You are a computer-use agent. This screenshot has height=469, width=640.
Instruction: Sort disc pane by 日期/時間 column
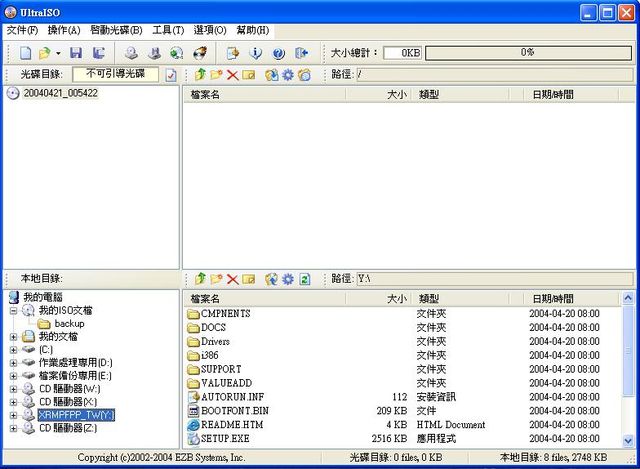(571, 95)
